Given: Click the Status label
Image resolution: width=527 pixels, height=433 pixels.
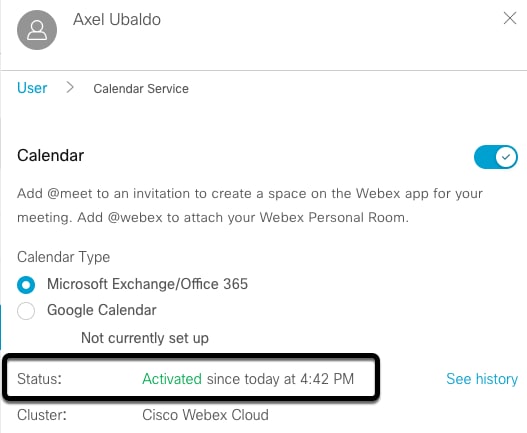Looking at the screenshot, I should (x=39, y=379).
